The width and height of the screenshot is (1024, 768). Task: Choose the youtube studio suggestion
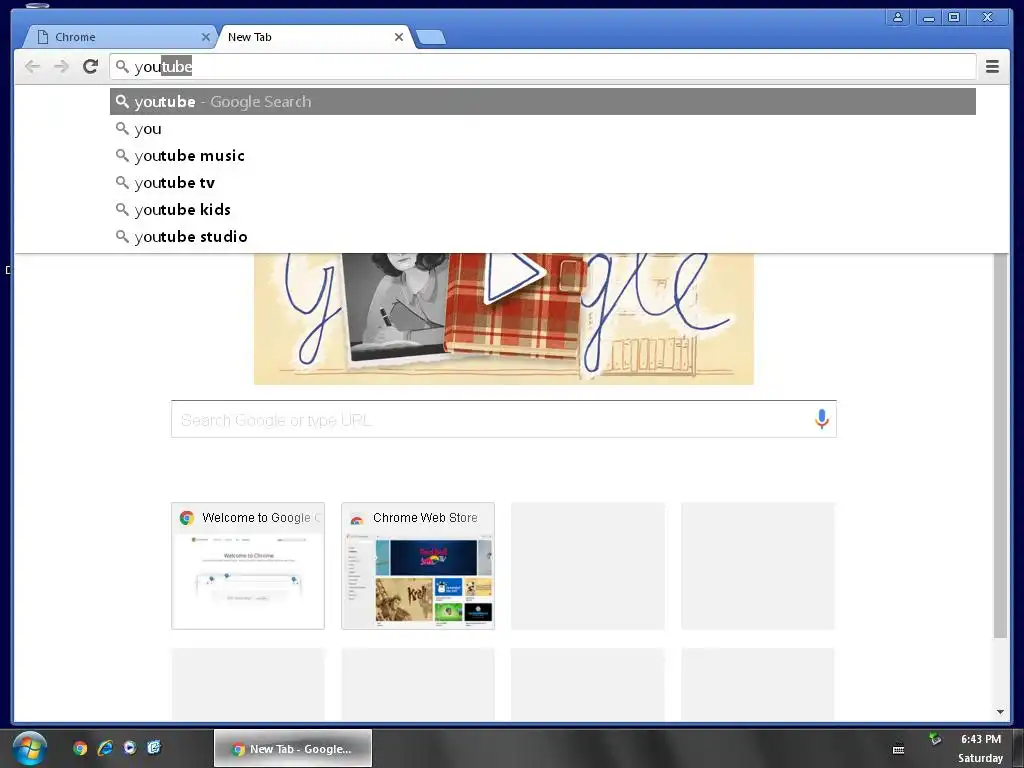point(542,236)
